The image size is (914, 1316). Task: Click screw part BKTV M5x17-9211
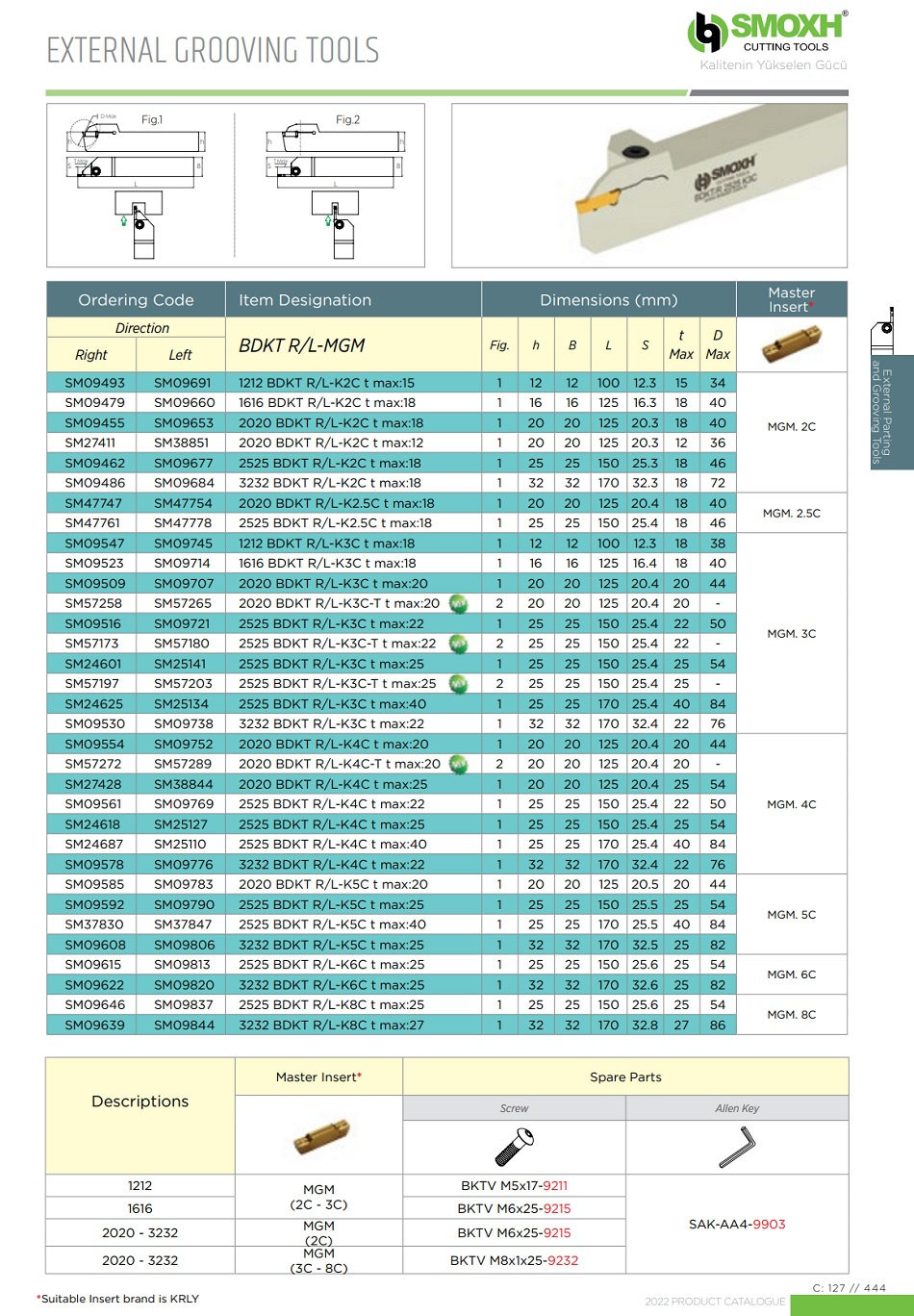[514, 1186]
